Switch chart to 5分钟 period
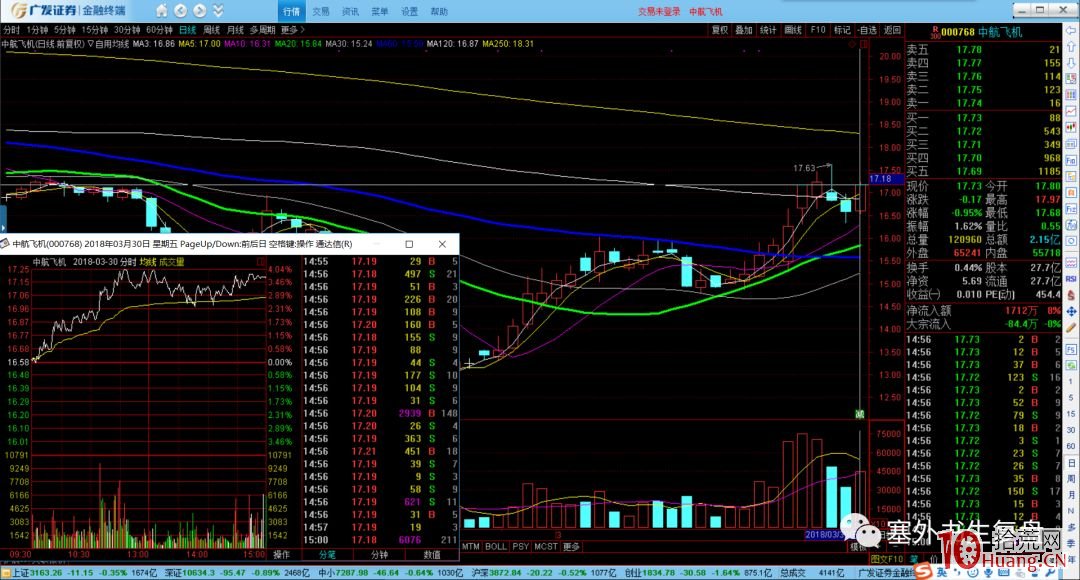1080x580 pixels. pos(65,30)
